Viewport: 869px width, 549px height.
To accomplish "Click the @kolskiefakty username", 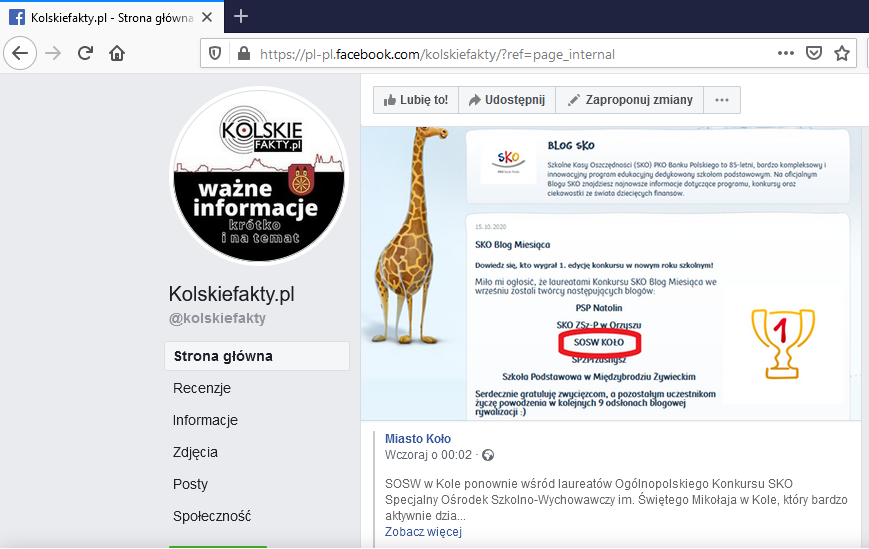I will [x=217, y=318].
